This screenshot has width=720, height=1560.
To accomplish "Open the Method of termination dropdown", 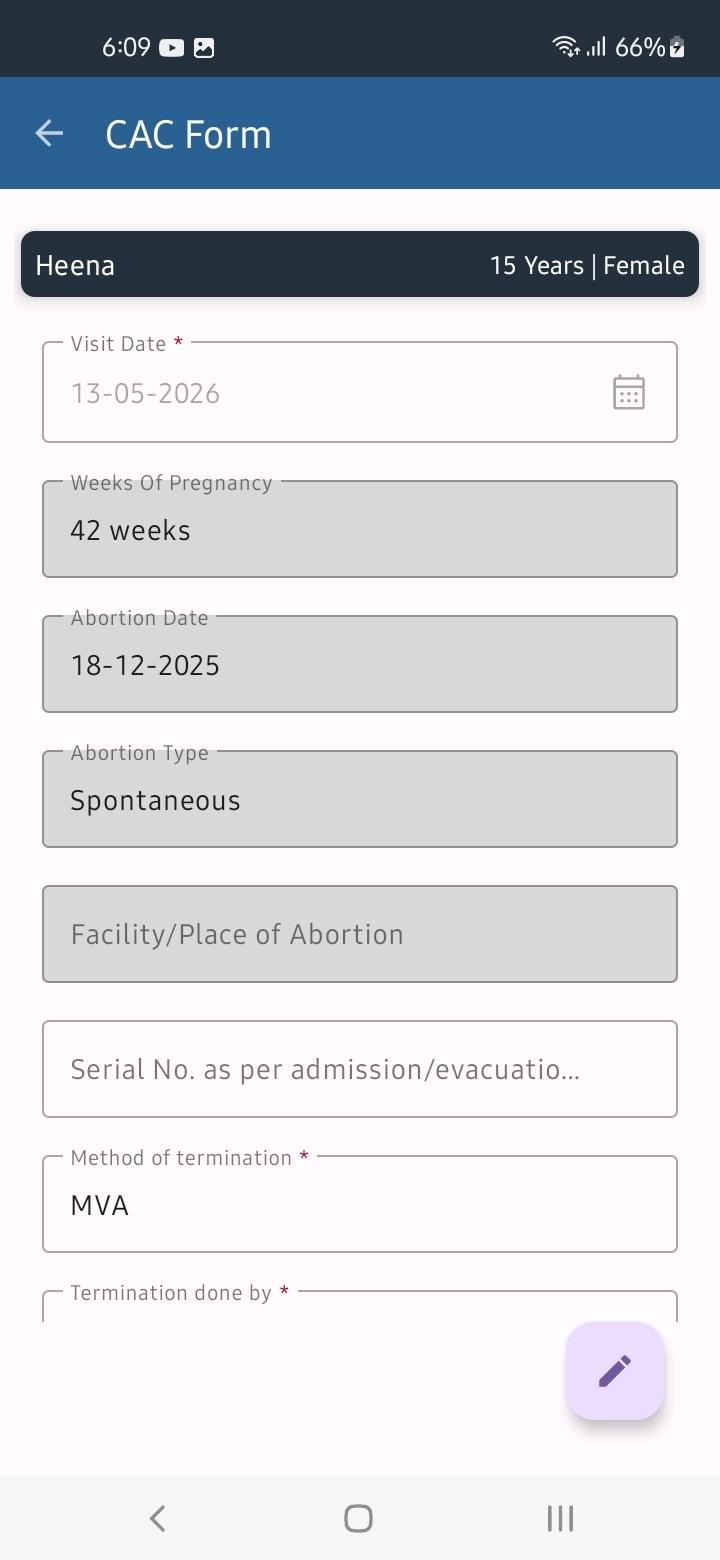I will 360,1204.
